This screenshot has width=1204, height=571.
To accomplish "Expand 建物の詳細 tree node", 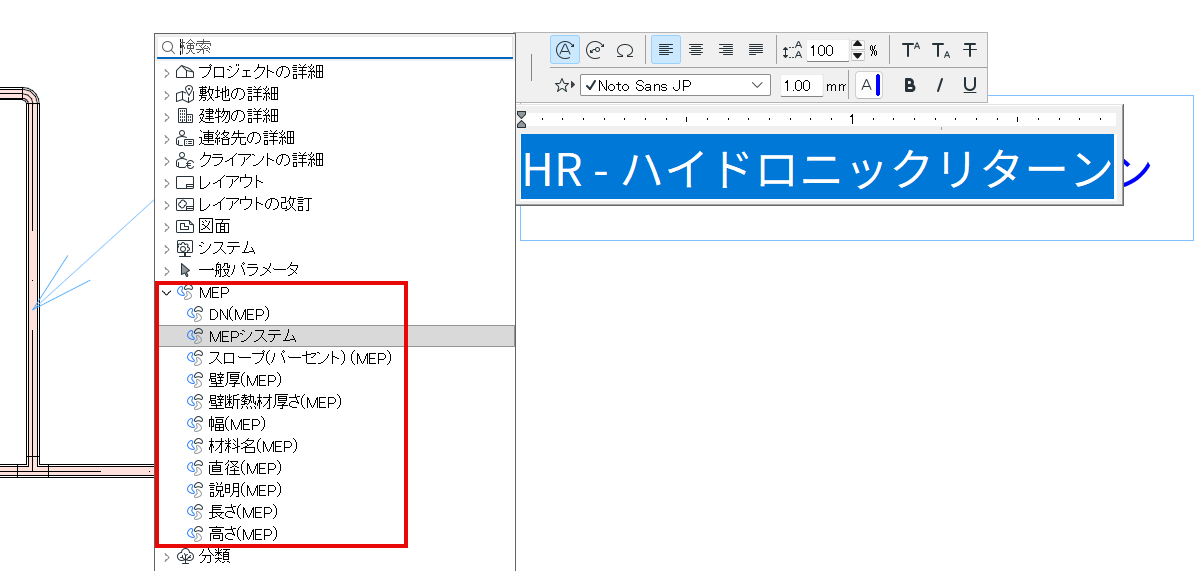I will [166, 116].
